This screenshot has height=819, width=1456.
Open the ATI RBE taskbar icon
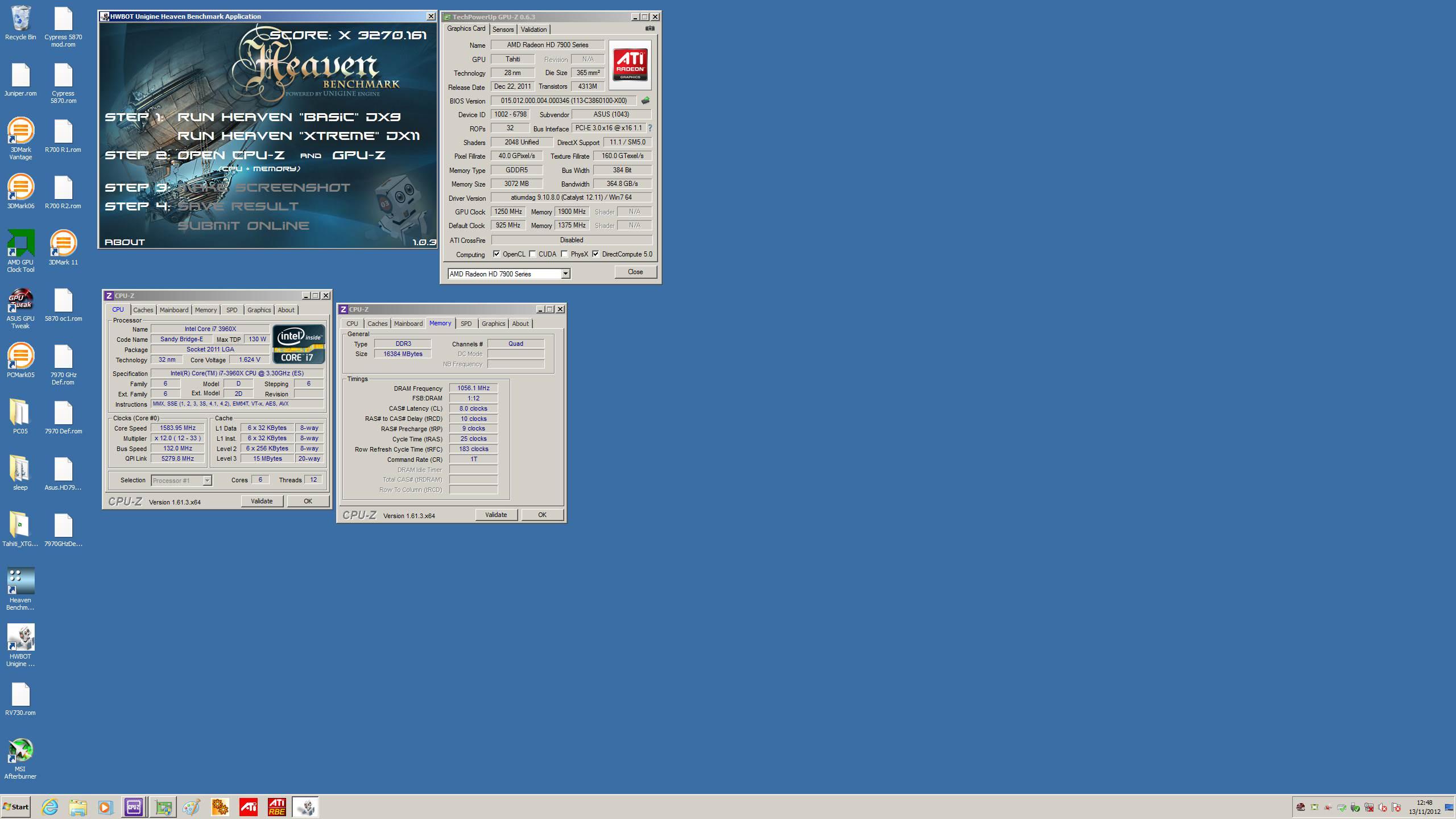[277, 806]
